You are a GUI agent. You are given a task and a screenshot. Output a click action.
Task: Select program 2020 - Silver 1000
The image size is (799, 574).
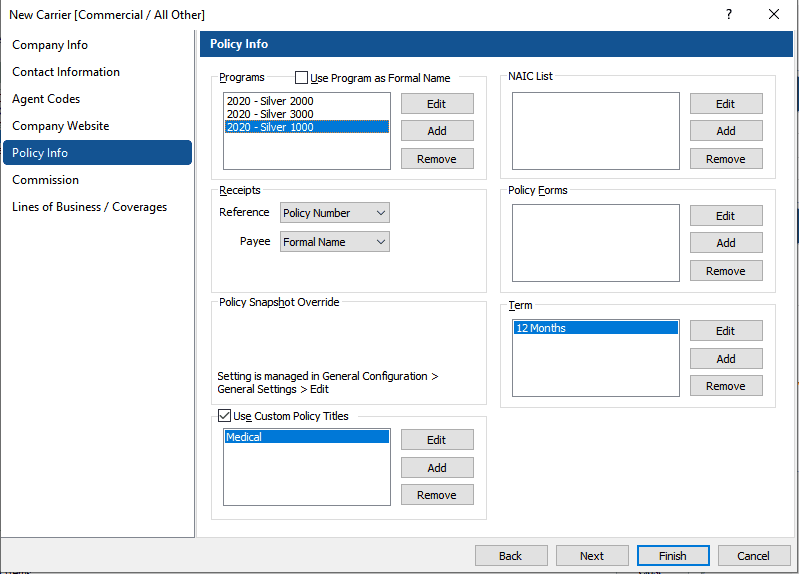coord(307,127)
